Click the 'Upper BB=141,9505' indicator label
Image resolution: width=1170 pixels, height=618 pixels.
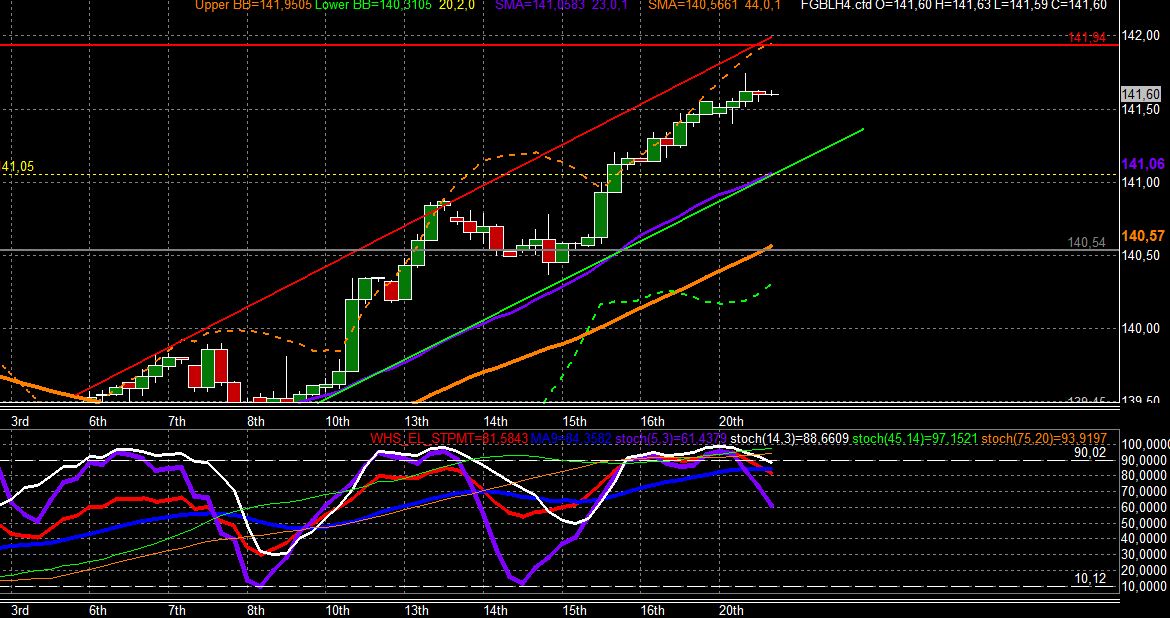[253, 5]
